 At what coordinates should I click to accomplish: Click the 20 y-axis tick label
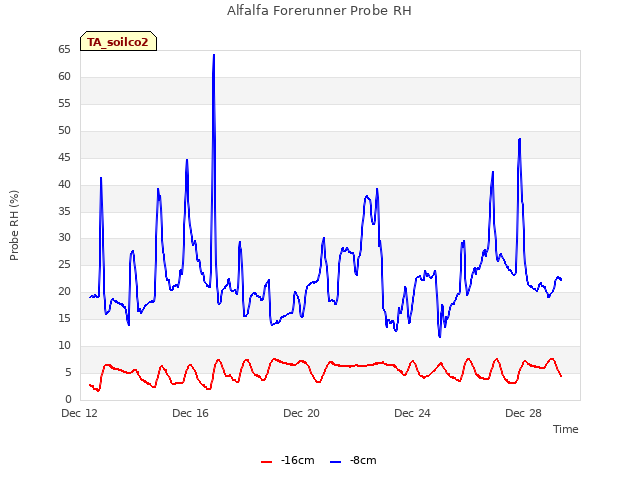pyautogui.click(x=64, y=291)
